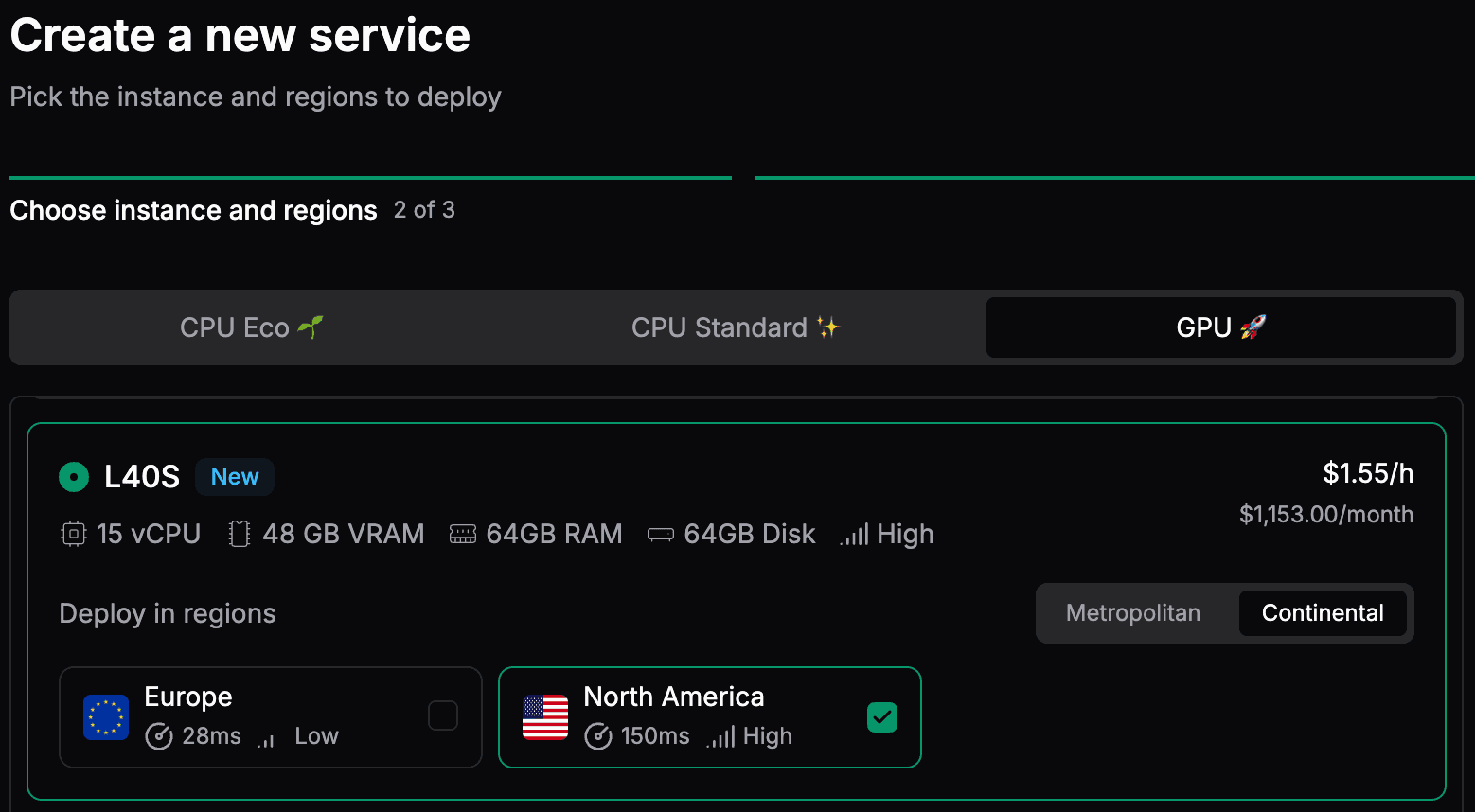The image size is (1475, 812).
Task: Click the 28ms Europe latency value
Action: pyautogui.click(x=211, y=736)
